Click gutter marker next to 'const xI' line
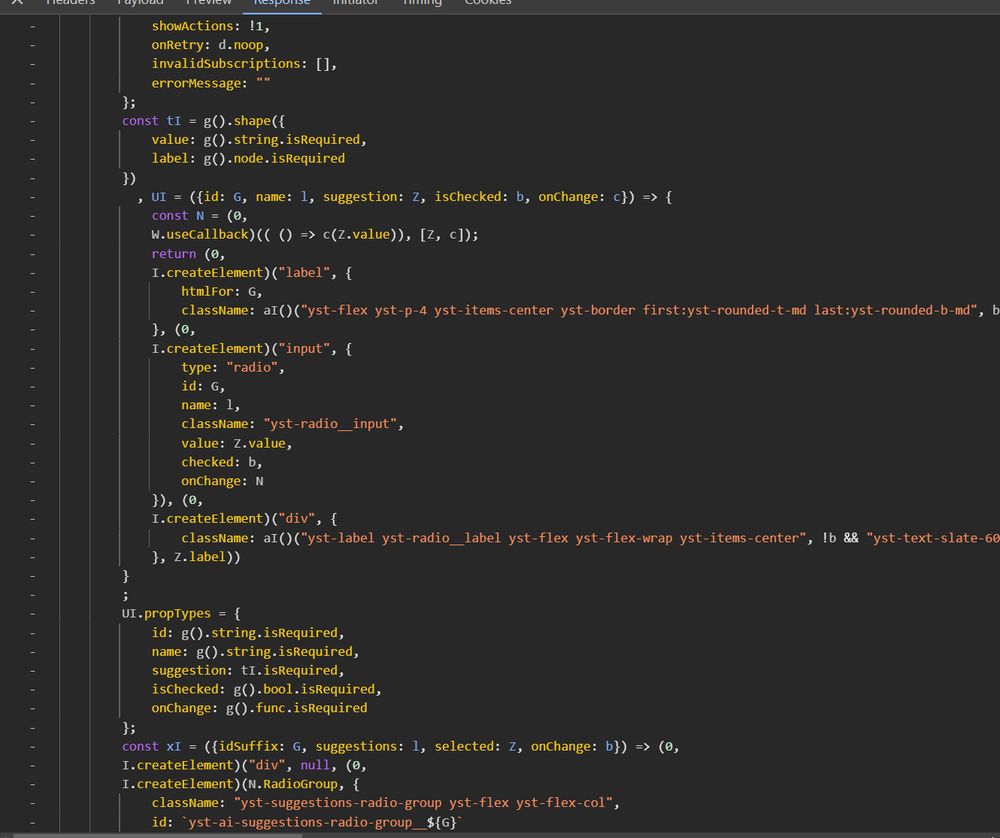 (x=32, y=747)
